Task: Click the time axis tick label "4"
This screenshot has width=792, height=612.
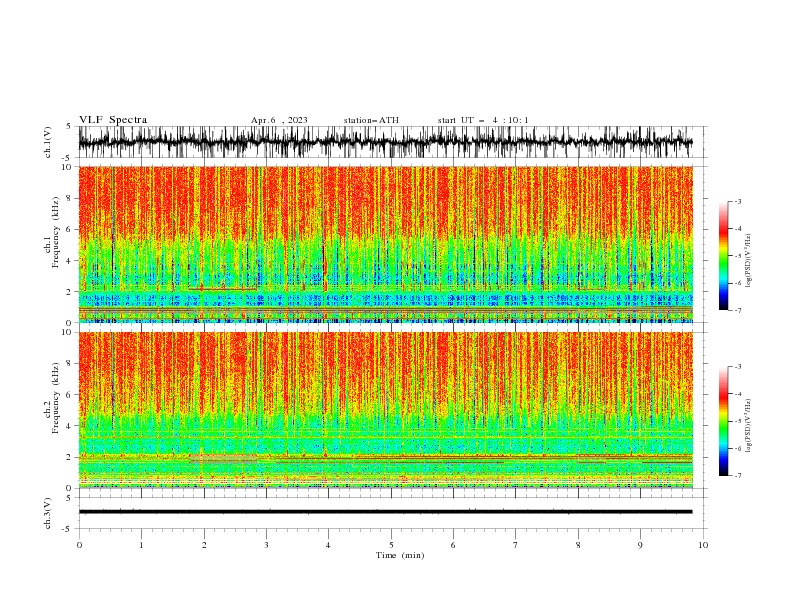Action: tap(329, 545)
